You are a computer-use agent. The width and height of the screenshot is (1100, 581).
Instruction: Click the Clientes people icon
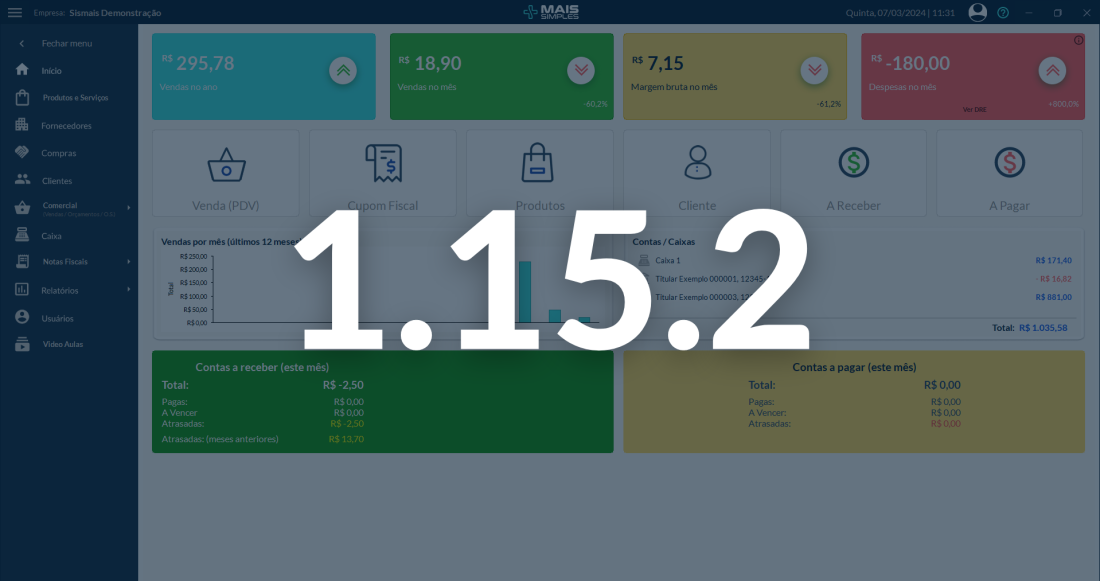pyautogui.click(x=22, y=180)
